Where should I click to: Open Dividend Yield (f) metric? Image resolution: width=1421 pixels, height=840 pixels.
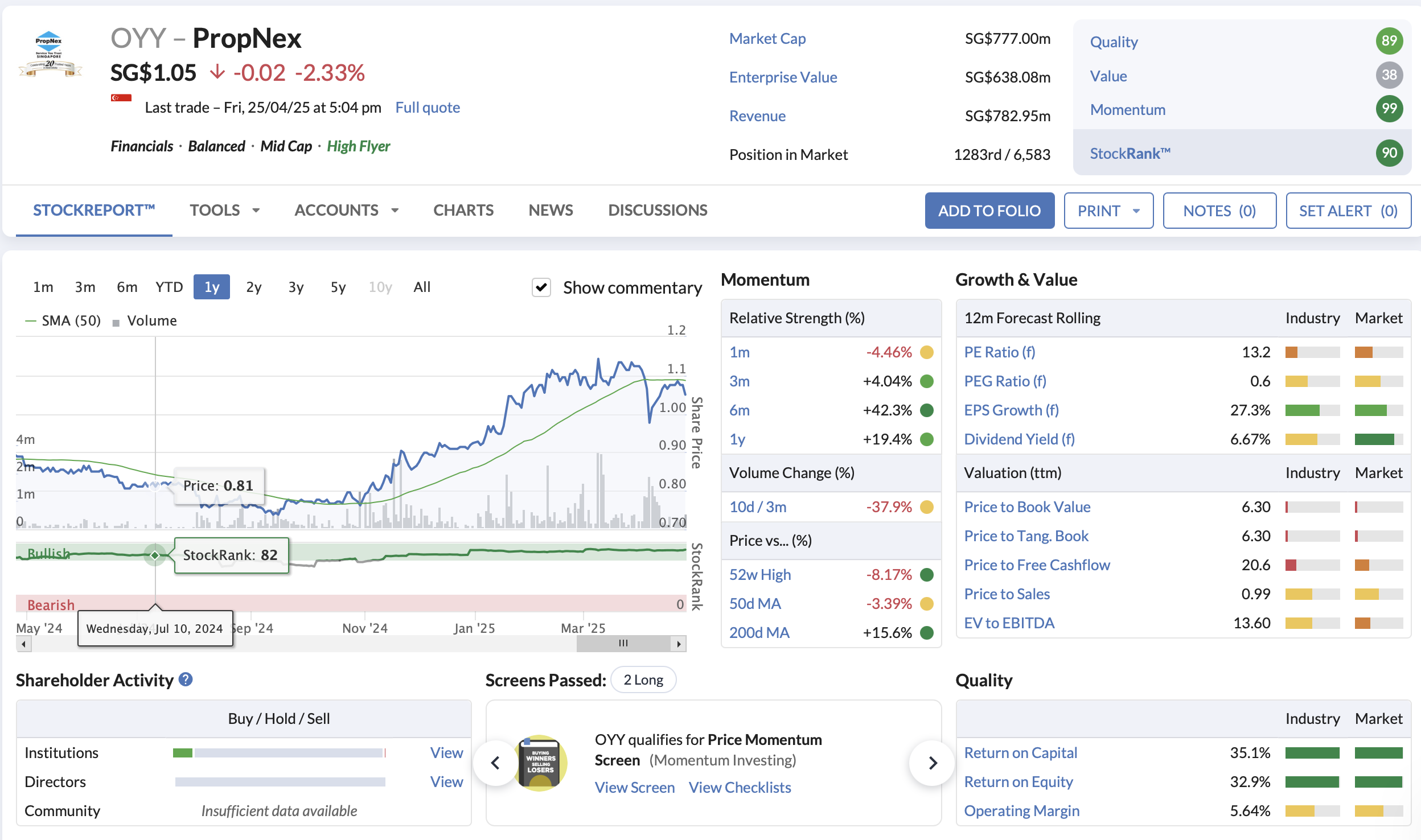point(1019,439)
